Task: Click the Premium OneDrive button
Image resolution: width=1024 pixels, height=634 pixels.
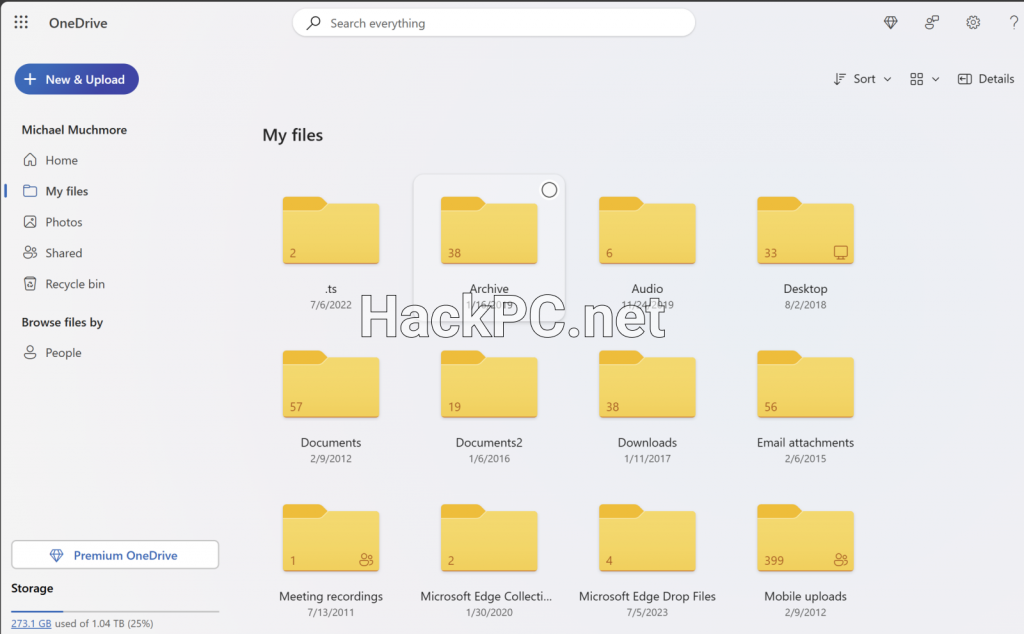Action: (x=115, y=555)
